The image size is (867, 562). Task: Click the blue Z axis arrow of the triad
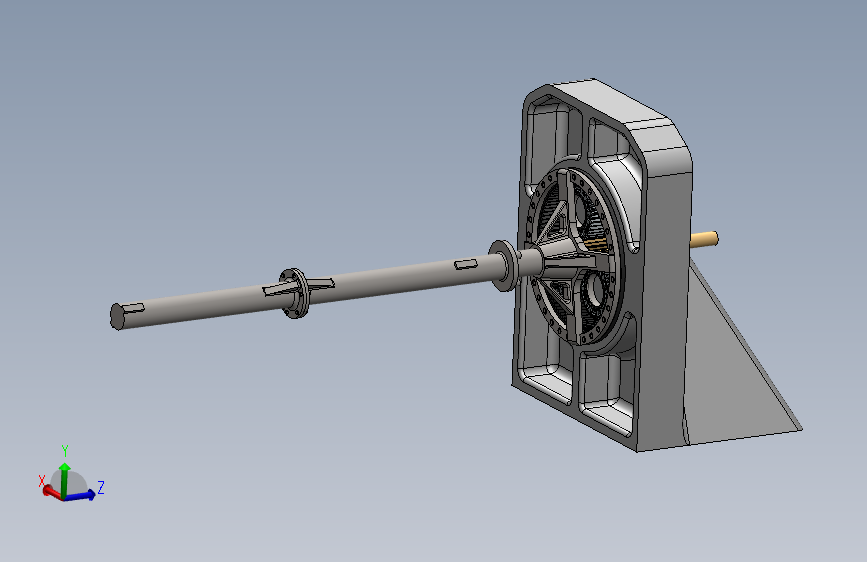(82, 495)
